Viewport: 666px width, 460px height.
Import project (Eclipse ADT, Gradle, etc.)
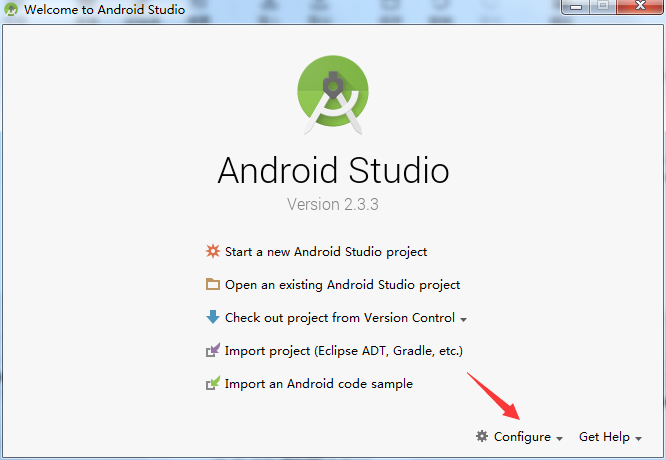click(344, 351)
